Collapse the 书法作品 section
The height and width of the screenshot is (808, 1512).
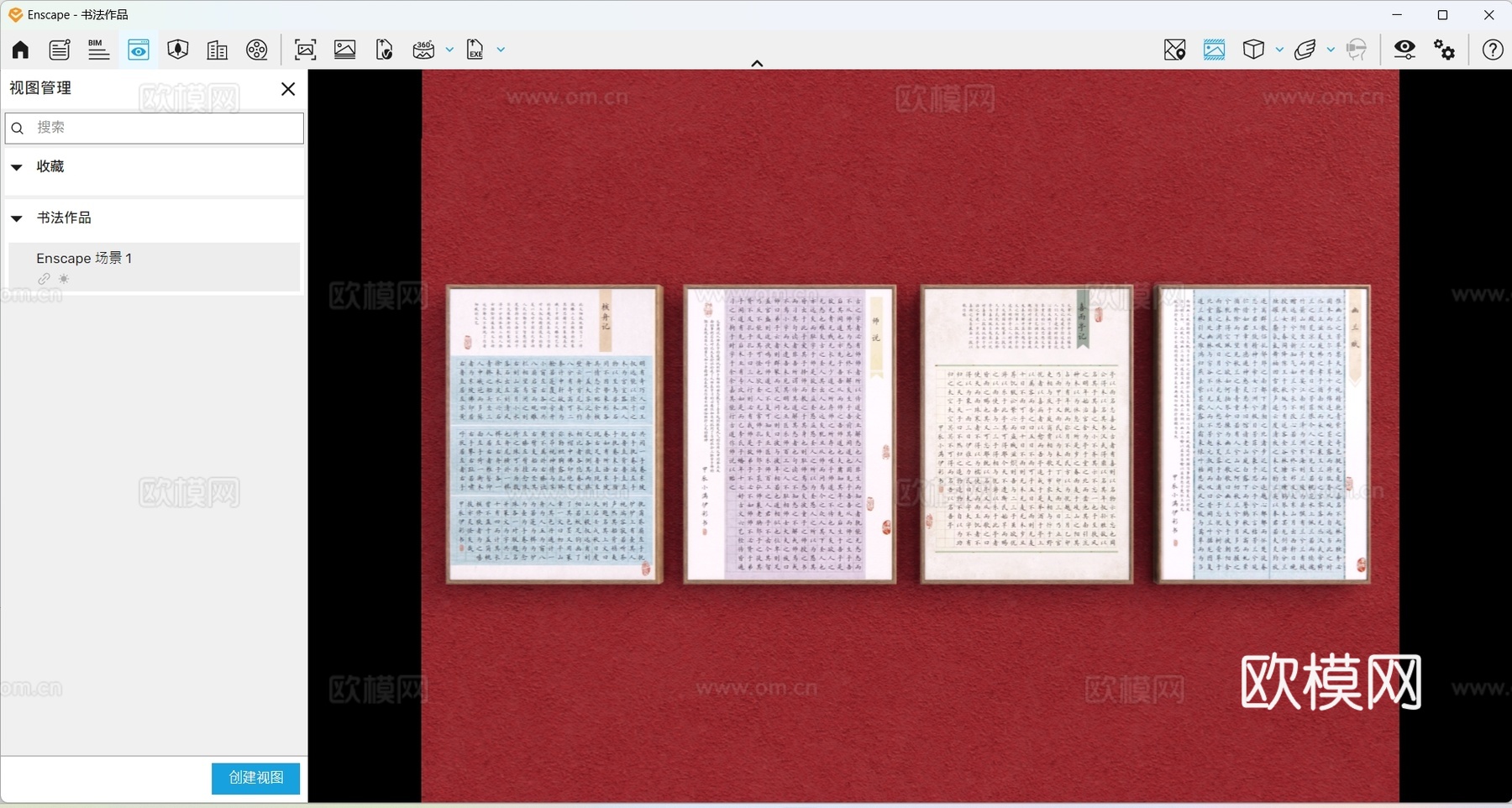17,218
